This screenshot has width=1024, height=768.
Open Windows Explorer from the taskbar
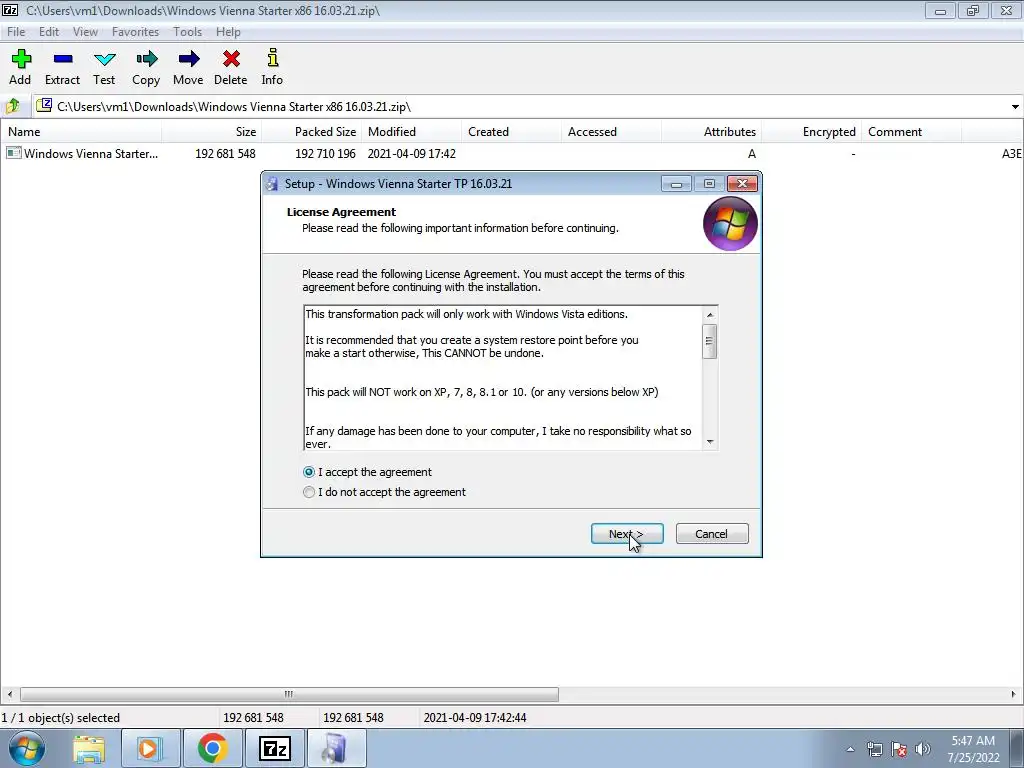pyautogui.click(x=89, y=748)
